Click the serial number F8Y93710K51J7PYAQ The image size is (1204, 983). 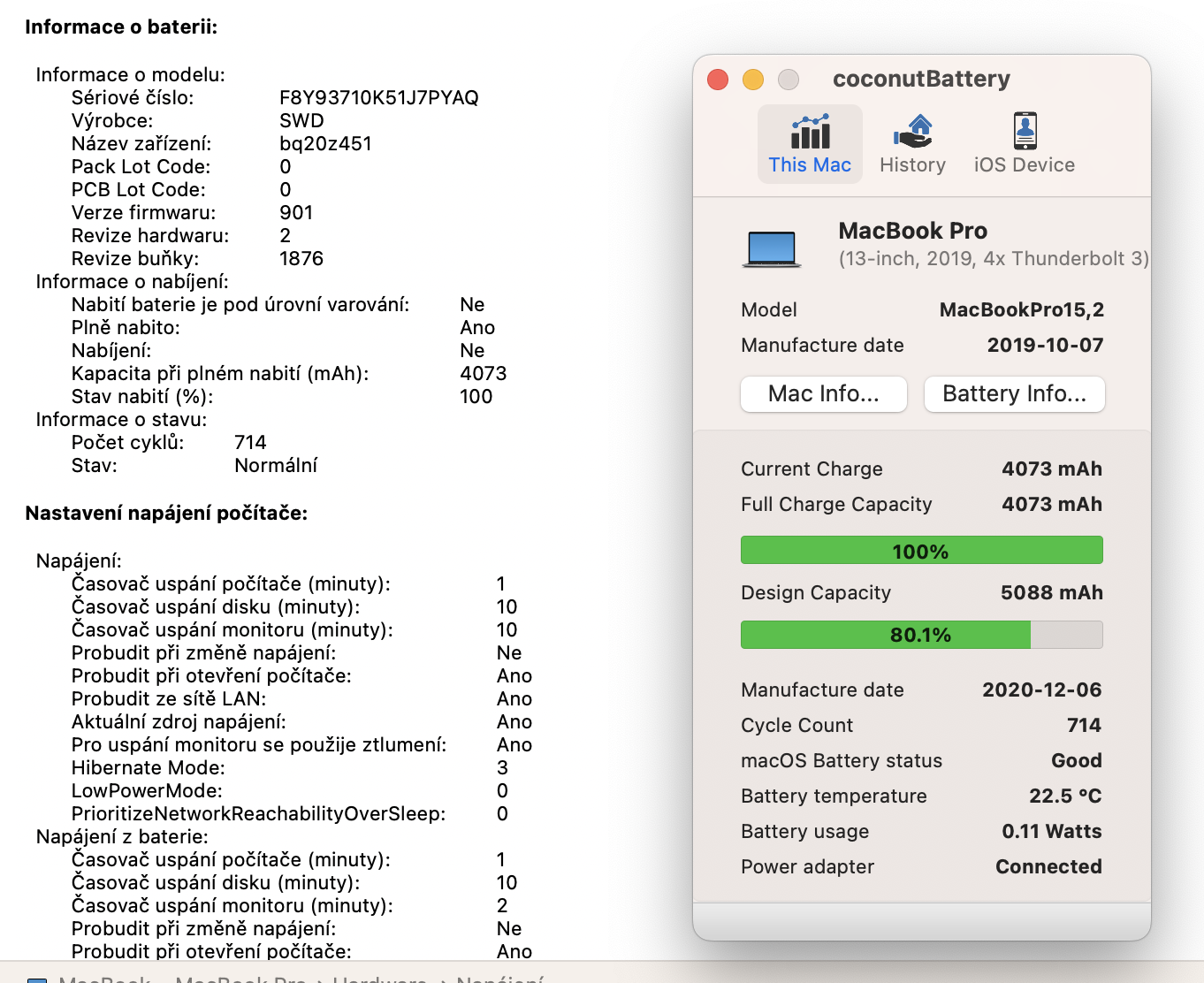[378, 98]
